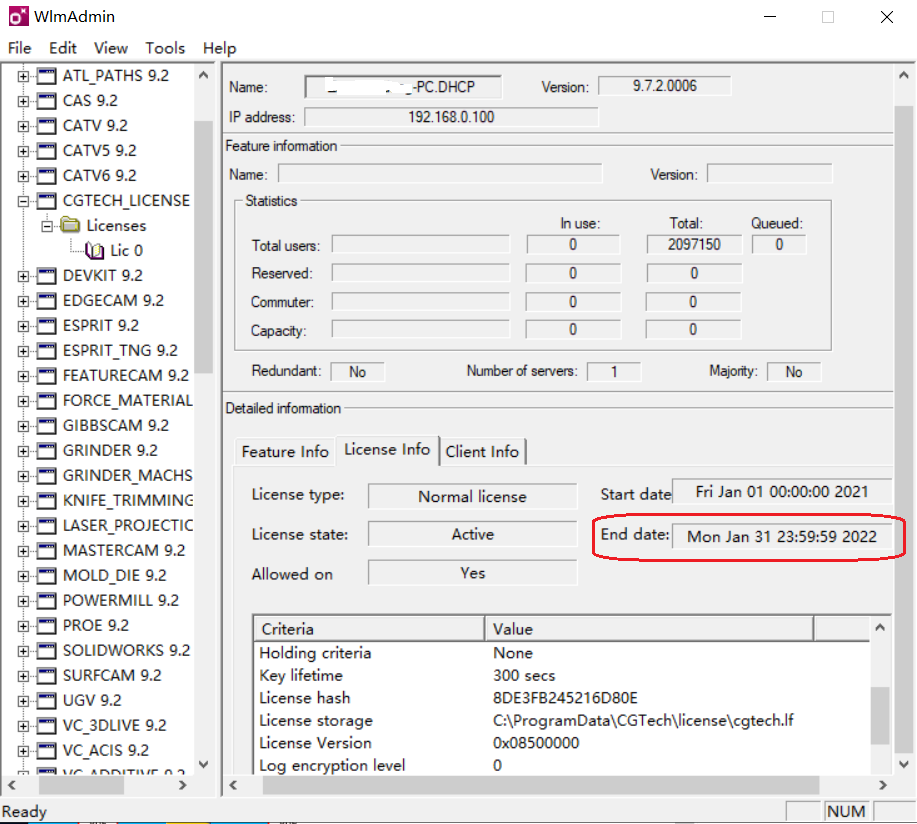Expand the EDGECAM 9.2 tree node
The height and width of the screenshot is (824, 917).
click(23, 301)
